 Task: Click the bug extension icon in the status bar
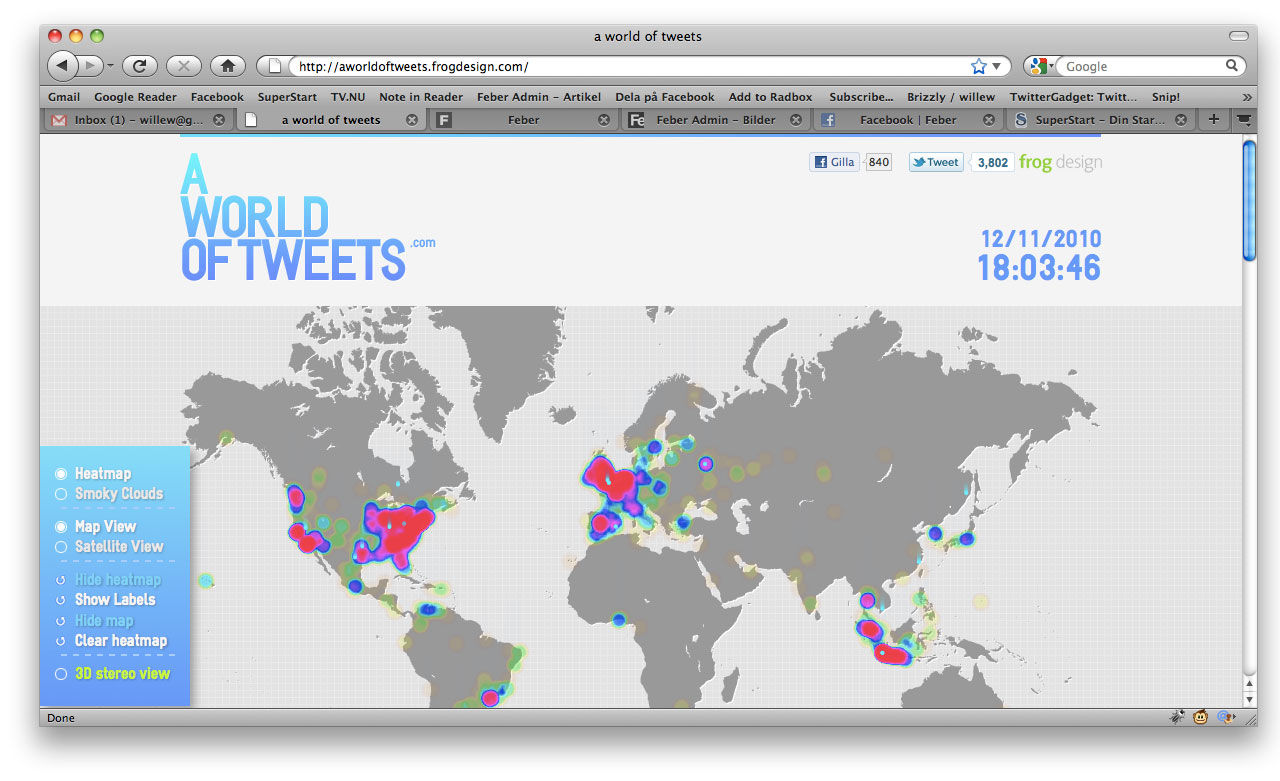(x=1177, y=717)
